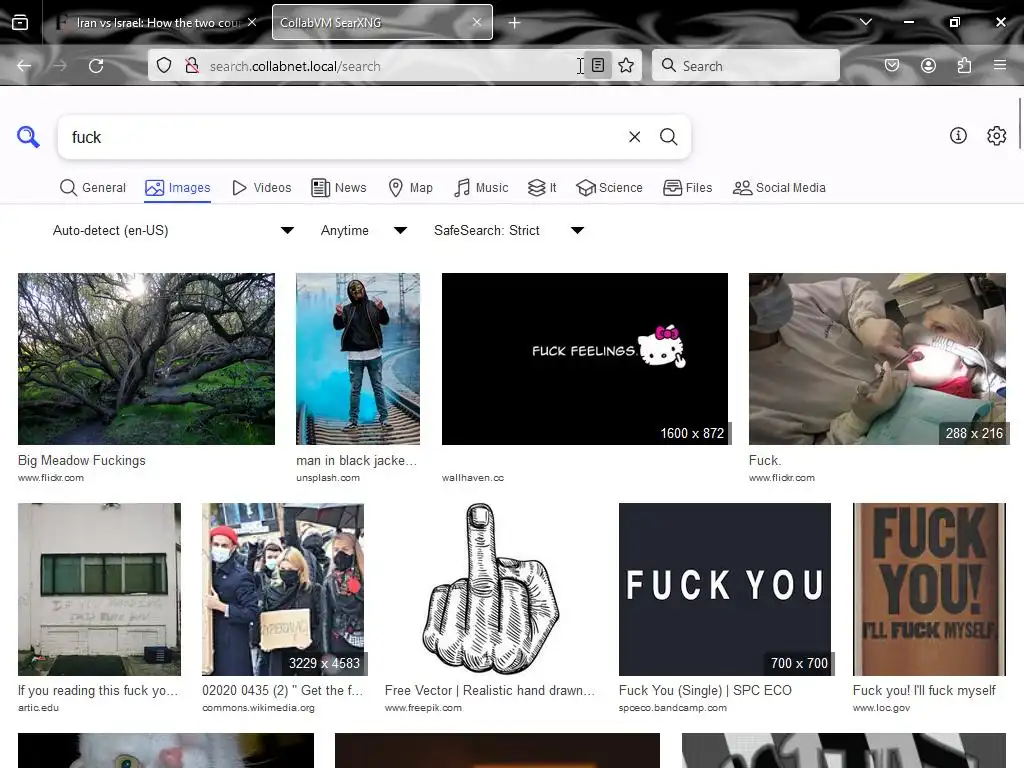
Task: Open the Firefox account icon
Action: 928,65
